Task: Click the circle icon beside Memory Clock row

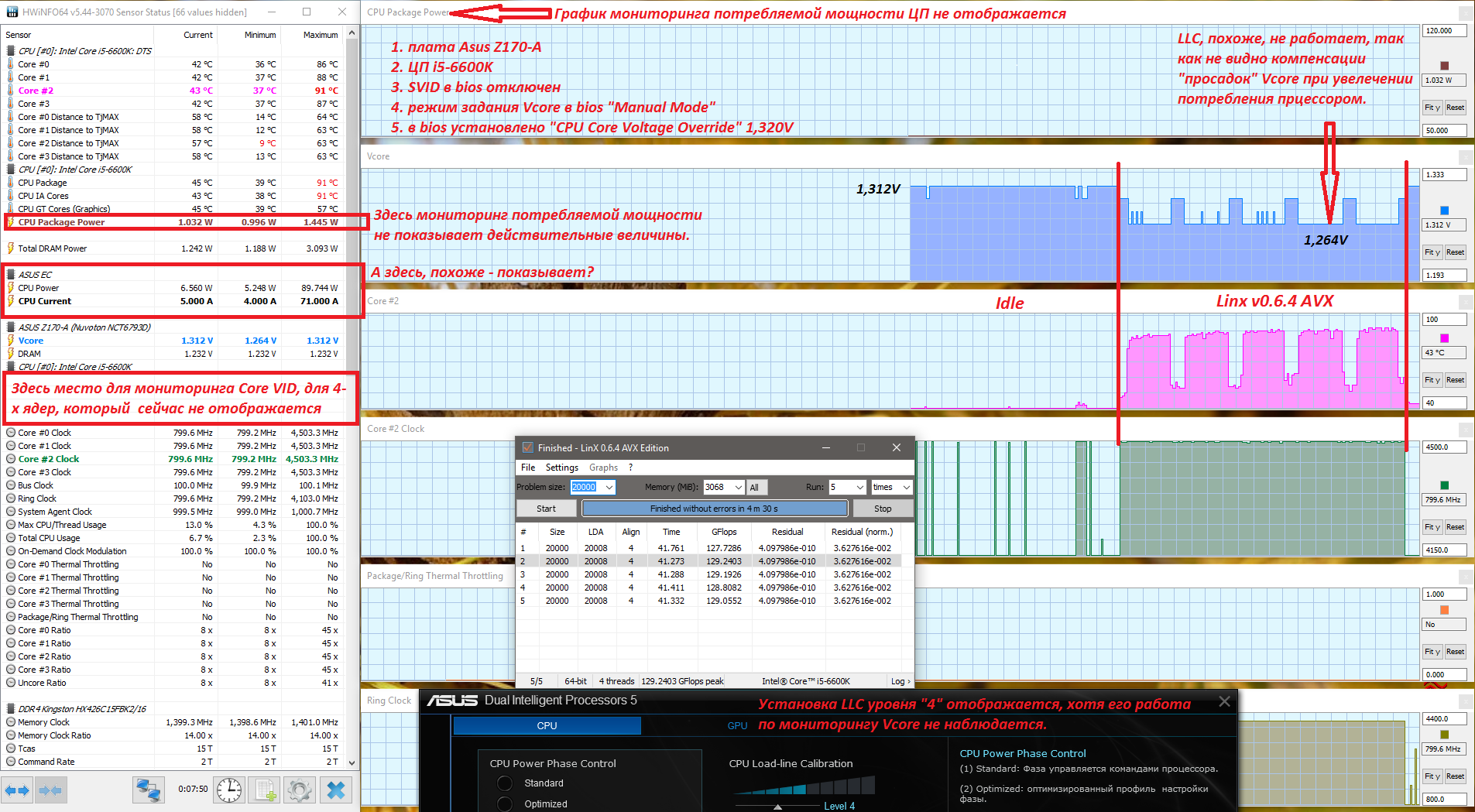Action: pos(11,722)
